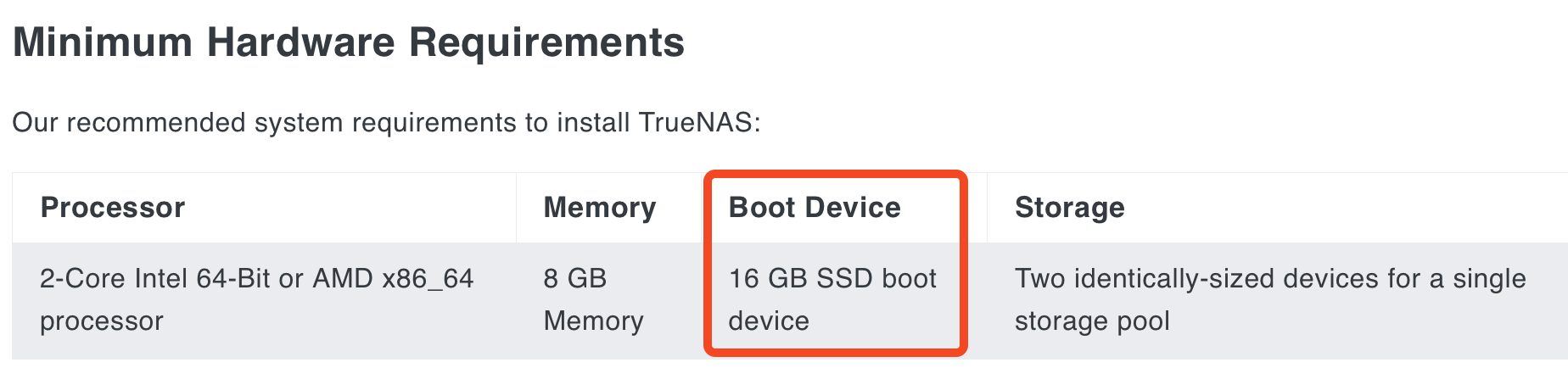The image size is (1568, 368).
Task: Click the recommended system requirements intro sentence
Action: 387,123
